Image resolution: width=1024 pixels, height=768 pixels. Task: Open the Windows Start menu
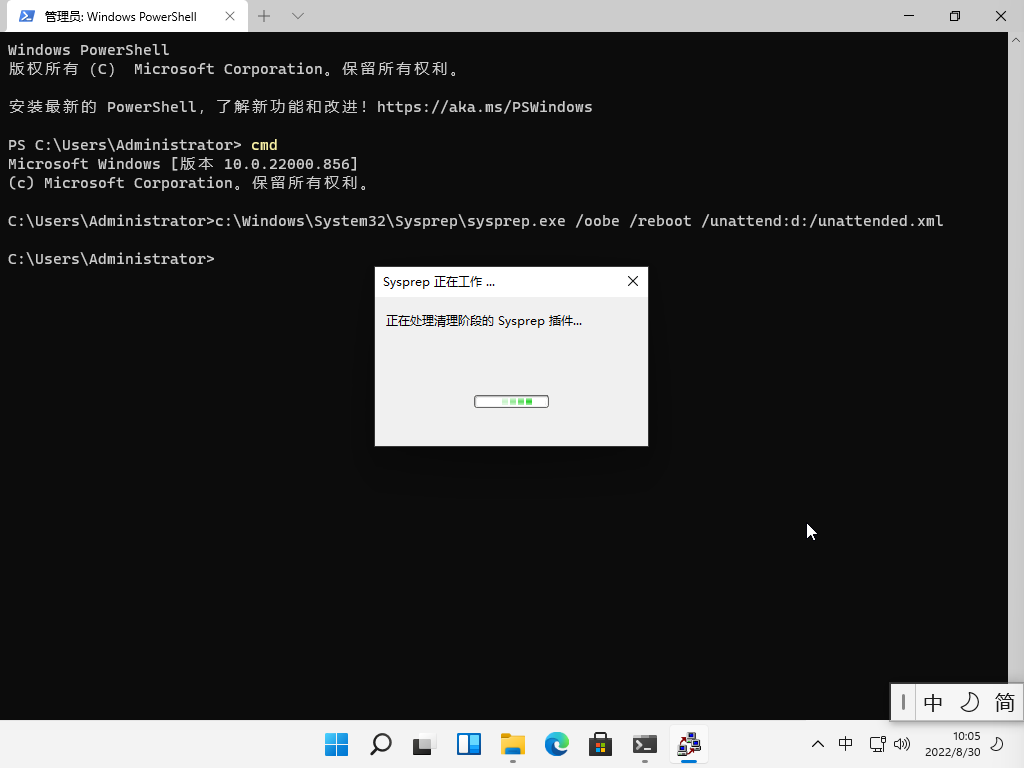pyautogui.click(x=336, y=744)
